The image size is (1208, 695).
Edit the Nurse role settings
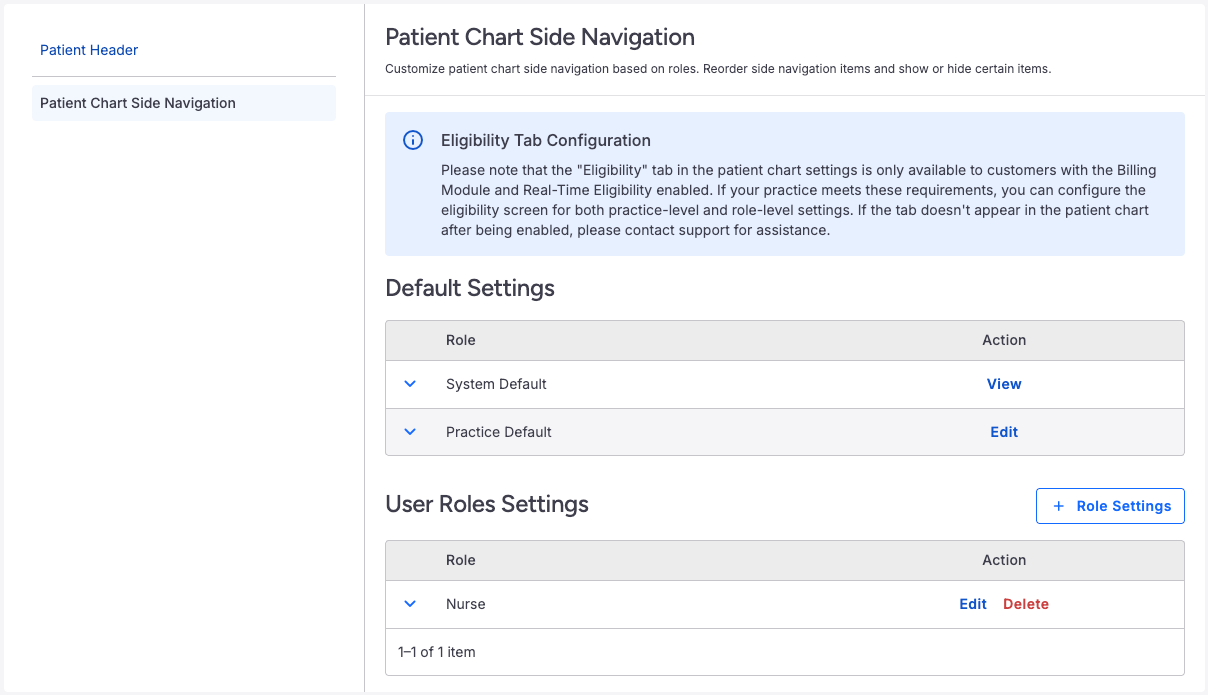coord(973,604)
